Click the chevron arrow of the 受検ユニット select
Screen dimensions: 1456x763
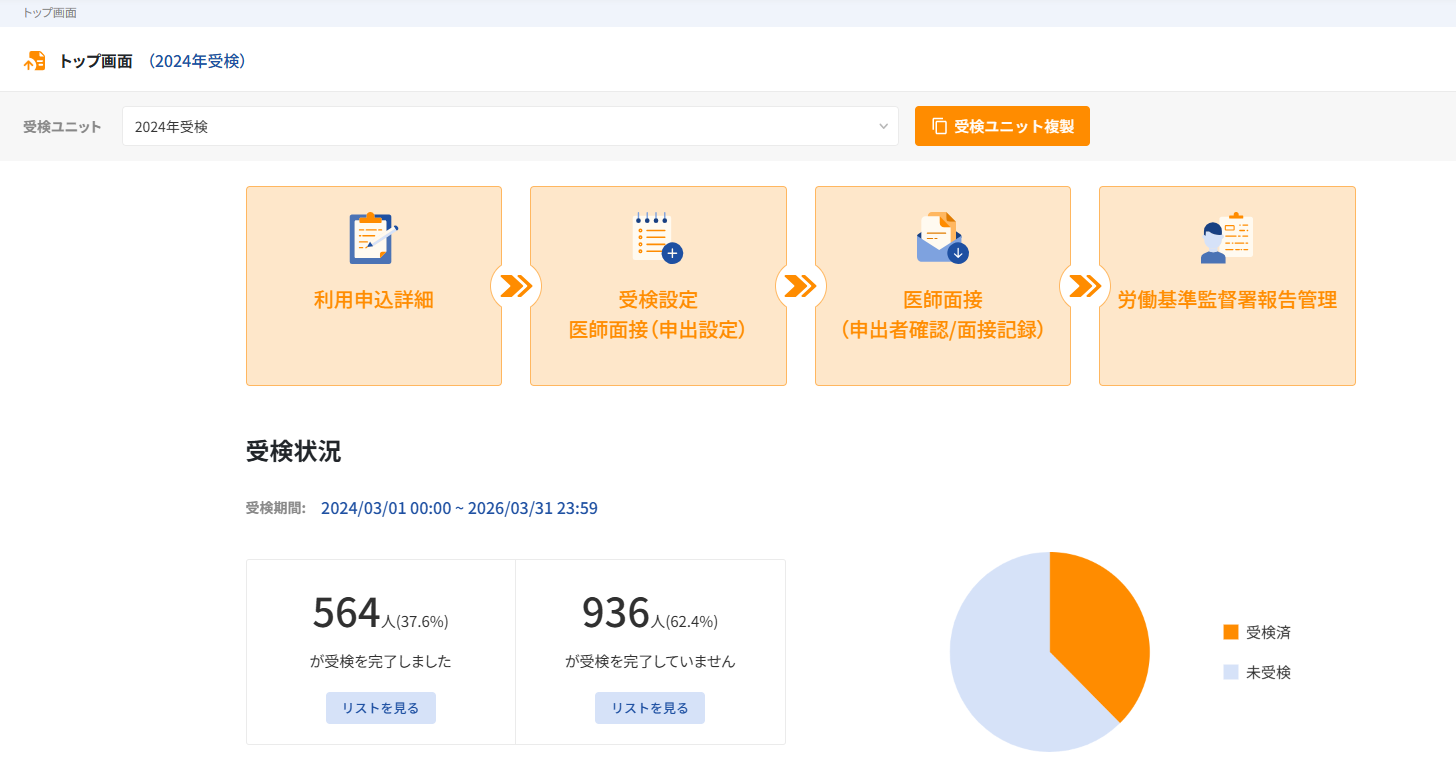tap(883, 126)
